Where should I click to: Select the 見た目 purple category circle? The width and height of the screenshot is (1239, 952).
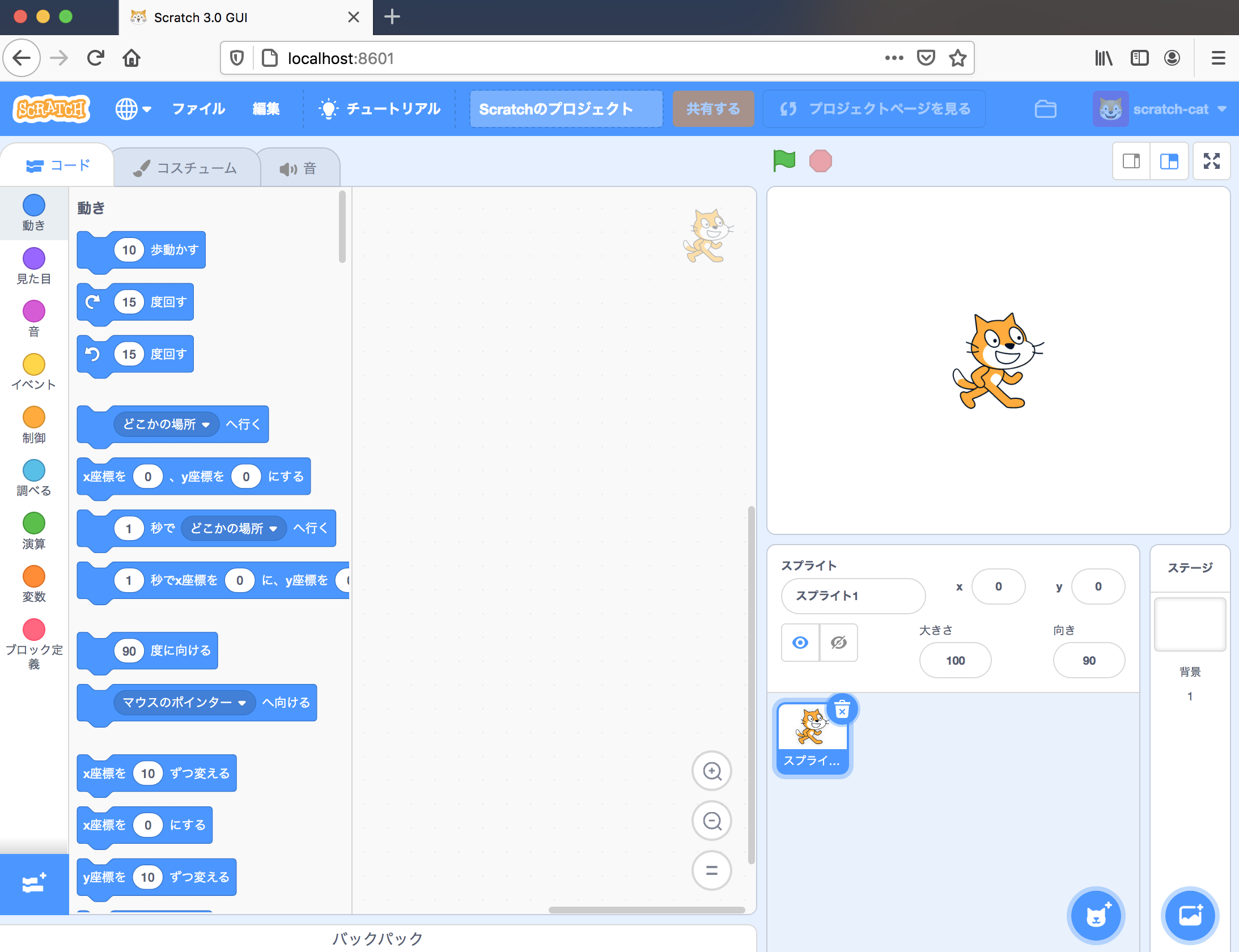click(34, 259)
